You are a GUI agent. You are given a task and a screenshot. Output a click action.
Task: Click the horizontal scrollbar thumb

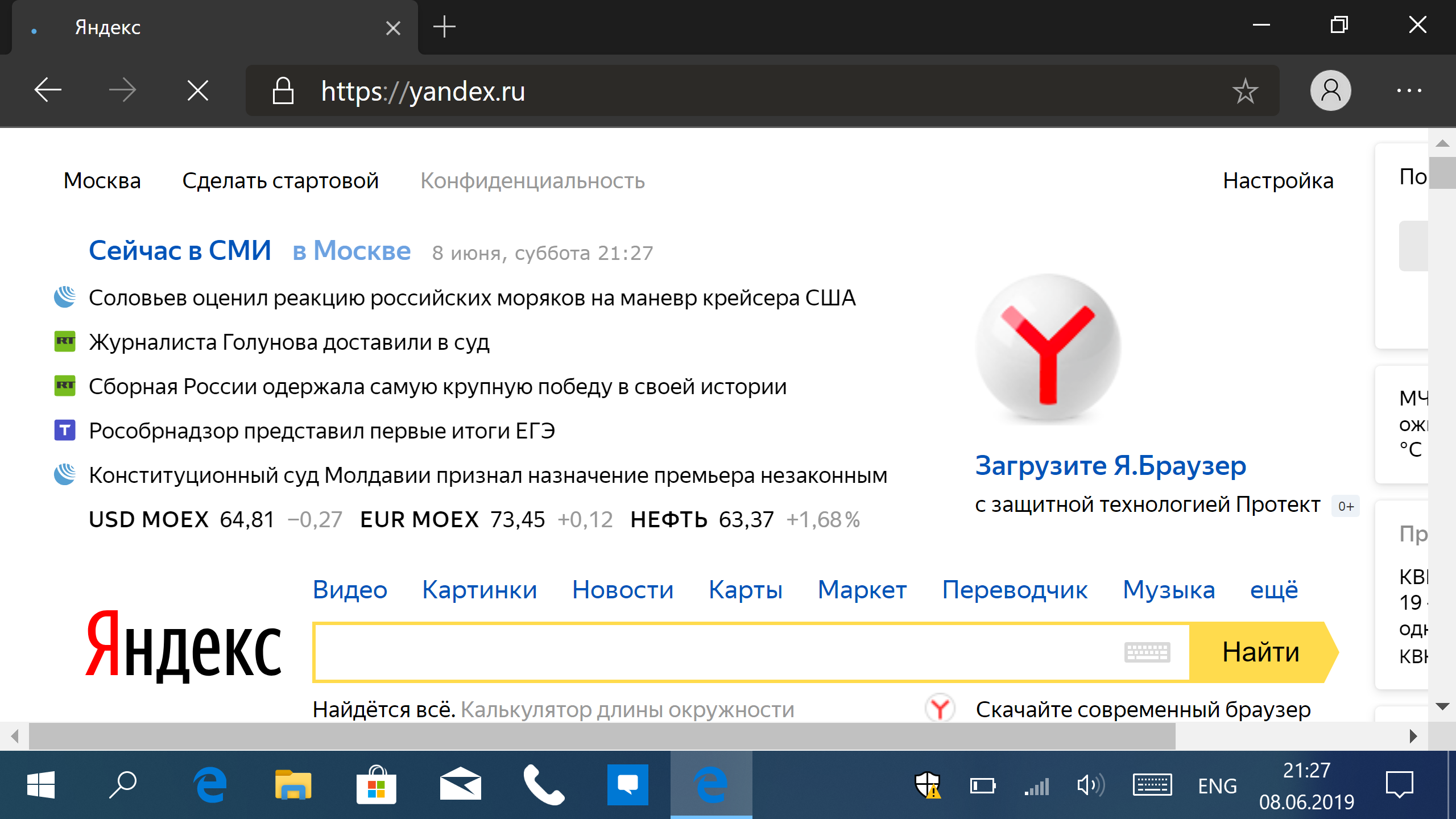pyautogui.click(x=602, y=737)
